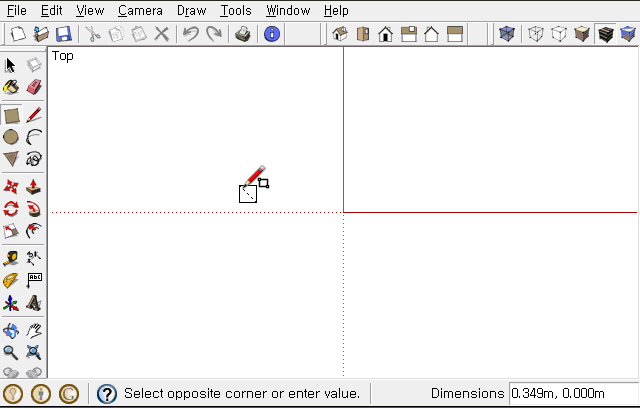Choose the Tape Measure tool
The height and width of the screenshot is (408, 640).
click(11, 259)
